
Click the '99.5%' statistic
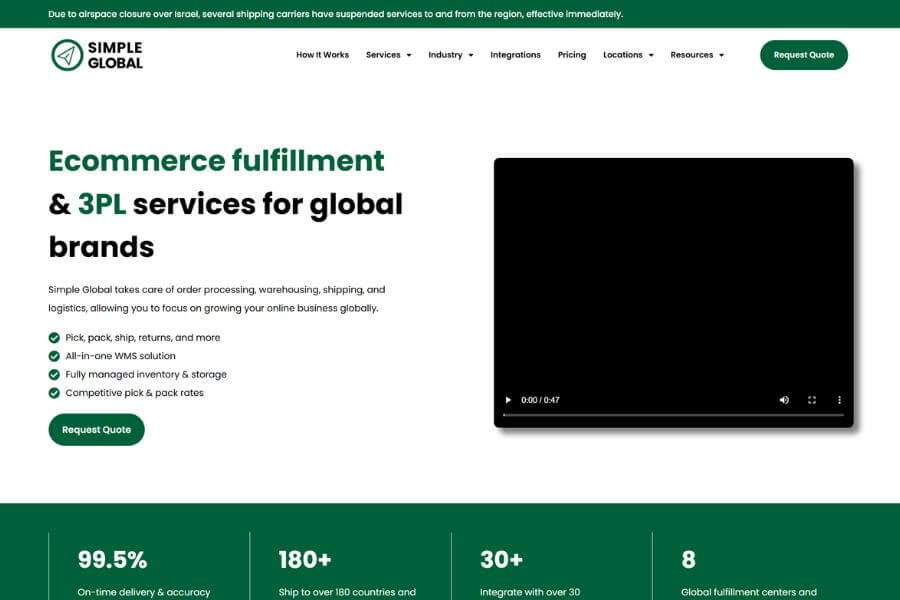[112, 560]
